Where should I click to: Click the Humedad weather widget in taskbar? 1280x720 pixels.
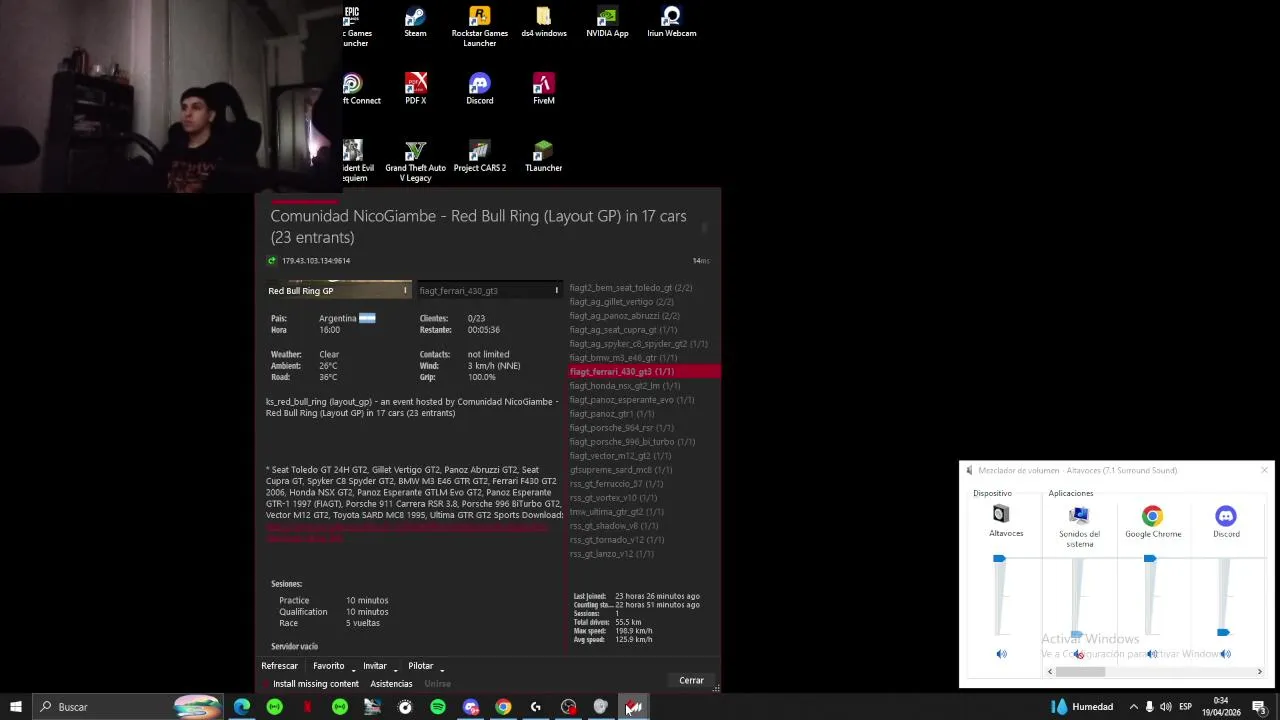pyautogui.click(x=1082, y=707)
